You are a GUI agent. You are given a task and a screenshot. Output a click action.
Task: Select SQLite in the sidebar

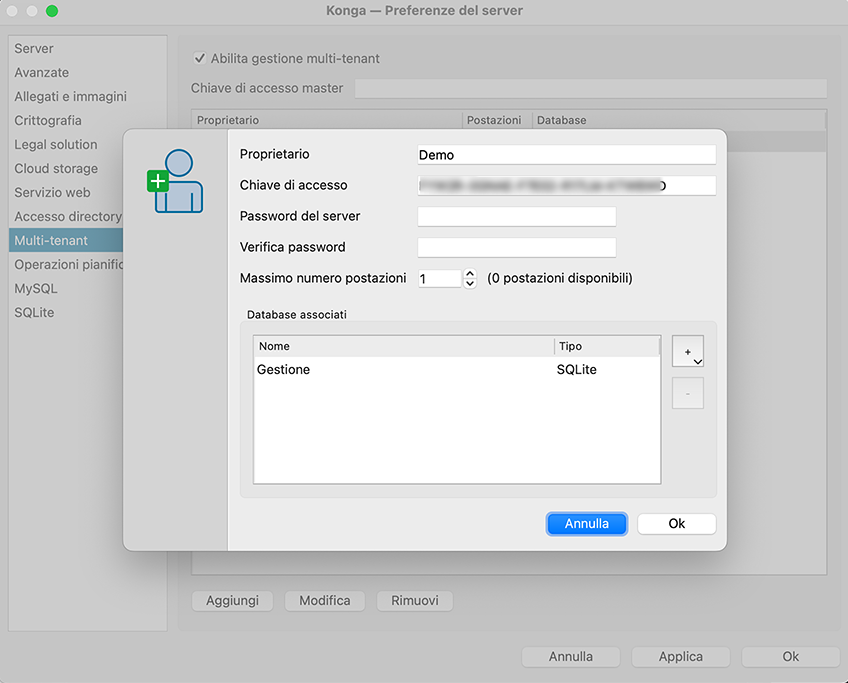tap(34, 313)
